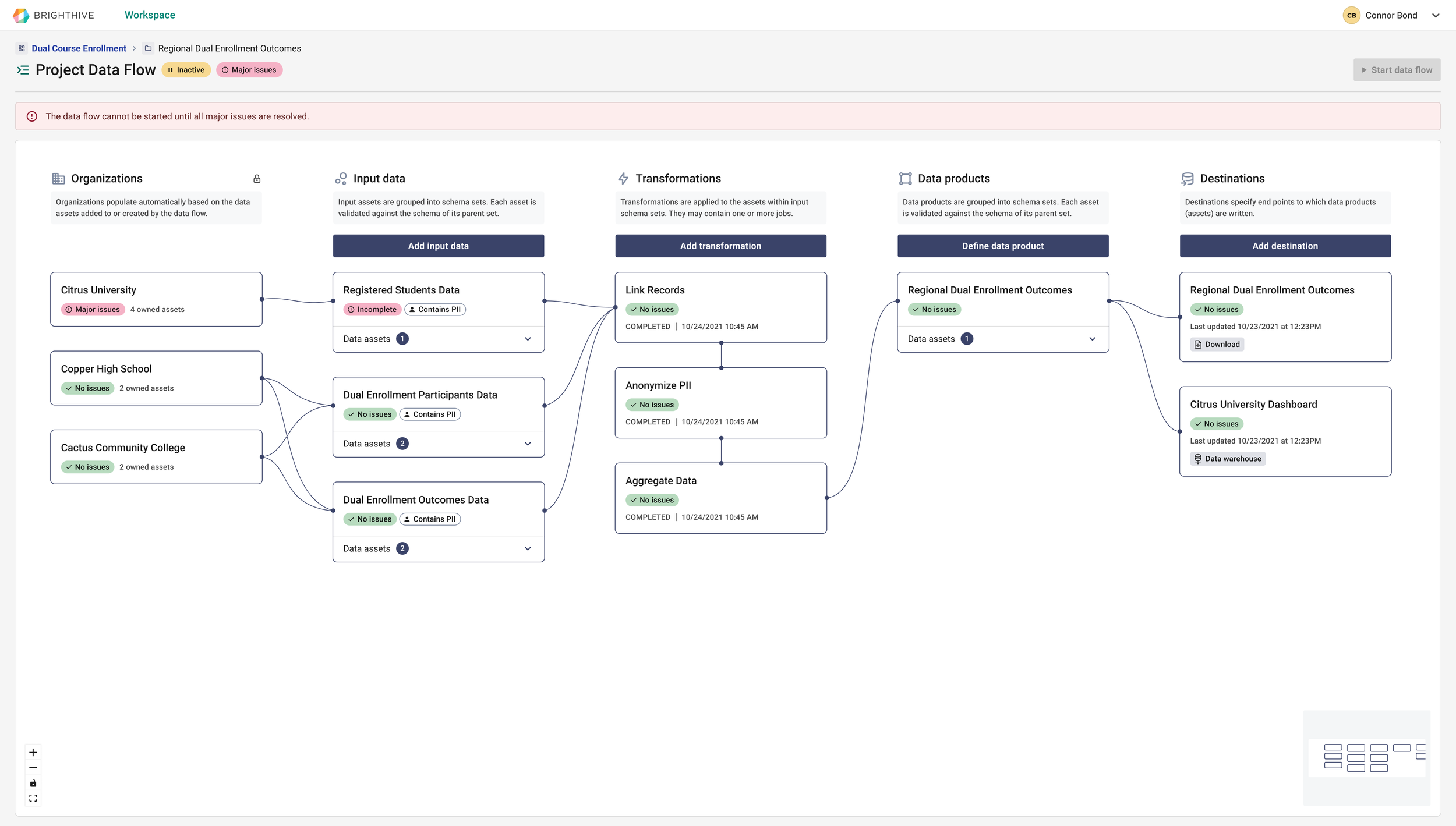Viewport: 1456px width, 826px height.
Task: Click Download on Regional Dual Enrollment Outcomes
Action: (x=1217, y=344)
